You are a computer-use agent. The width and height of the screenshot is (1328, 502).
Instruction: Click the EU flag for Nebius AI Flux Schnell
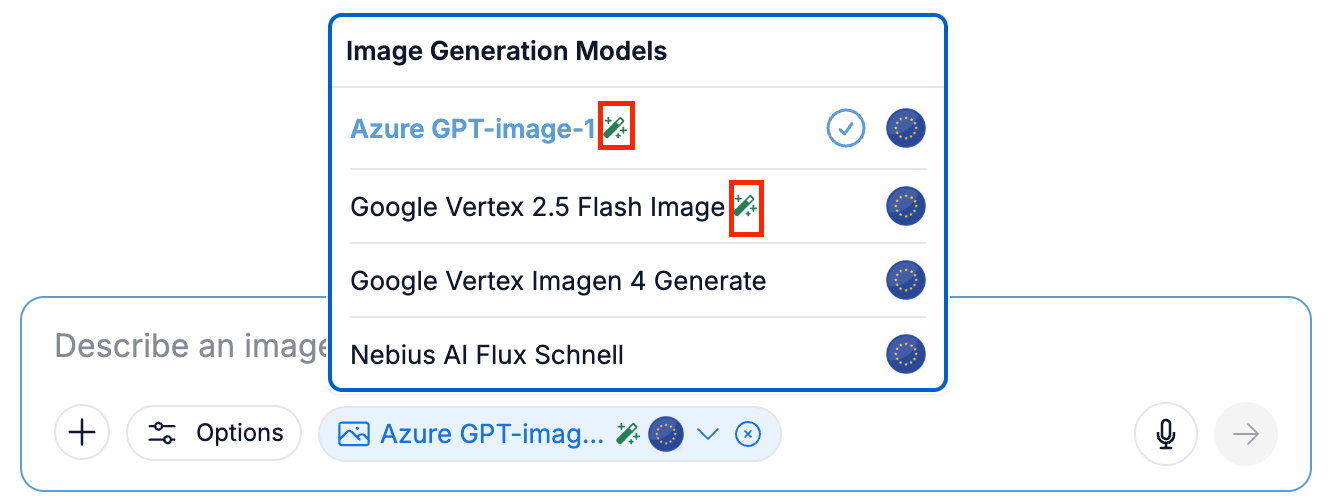point(906,354)
